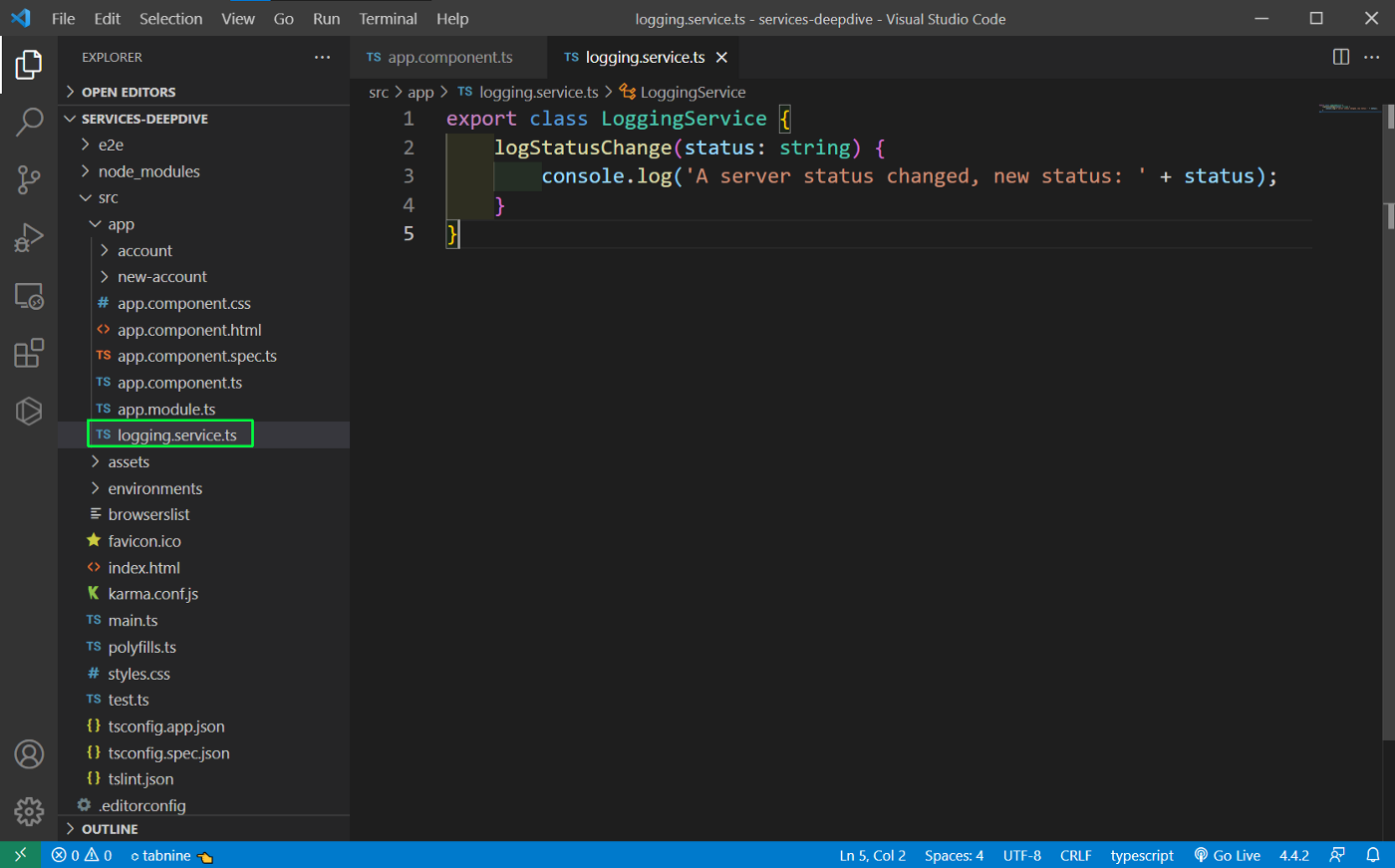The width and height of the screenshot is (1395, 868).
Task: Click TypeScript version 4.4.2
Action: pyautogui.click(x=1294, y=855)
